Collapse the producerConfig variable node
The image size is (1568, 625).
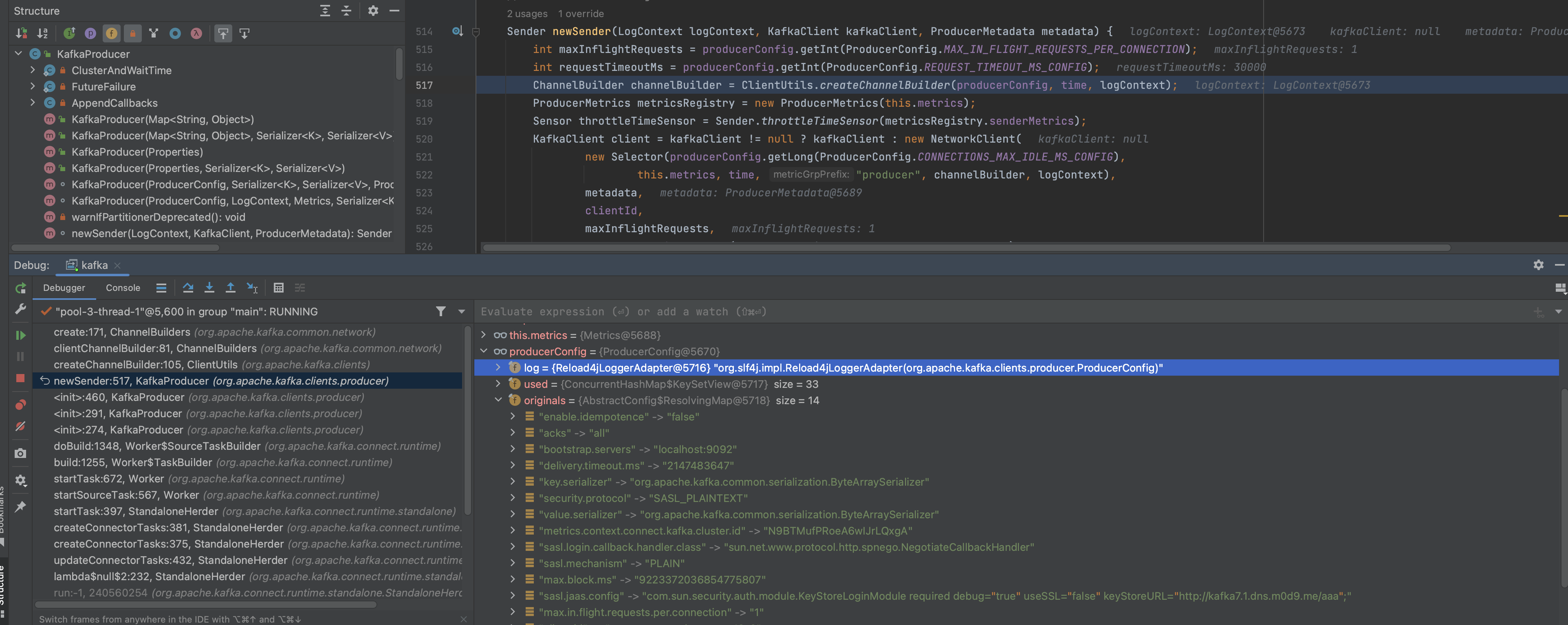click(x=484, y=351)
